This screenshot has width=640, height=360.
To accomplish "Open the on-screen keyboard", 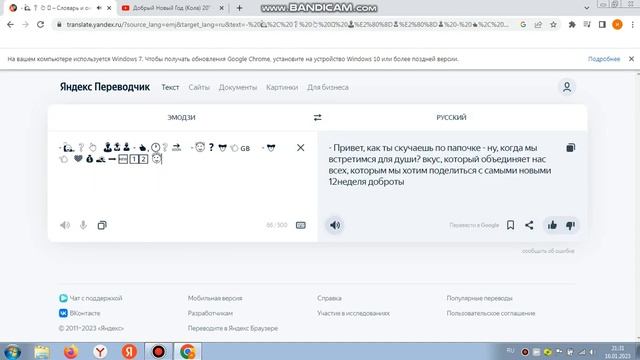I will (x=300, y=225).
